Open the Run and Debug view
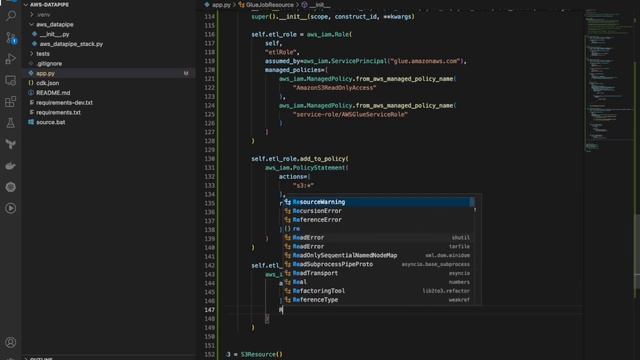The width and height of the screenshot is (640, 360). tap(11, 59)
